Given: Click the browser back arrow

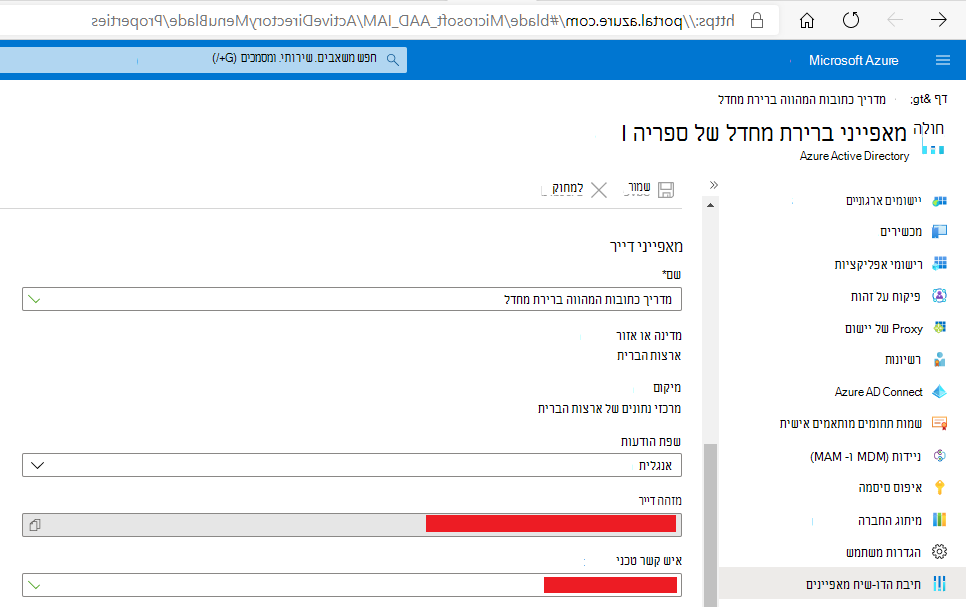Looking at the screenshot, I should (x=895, y=20).
